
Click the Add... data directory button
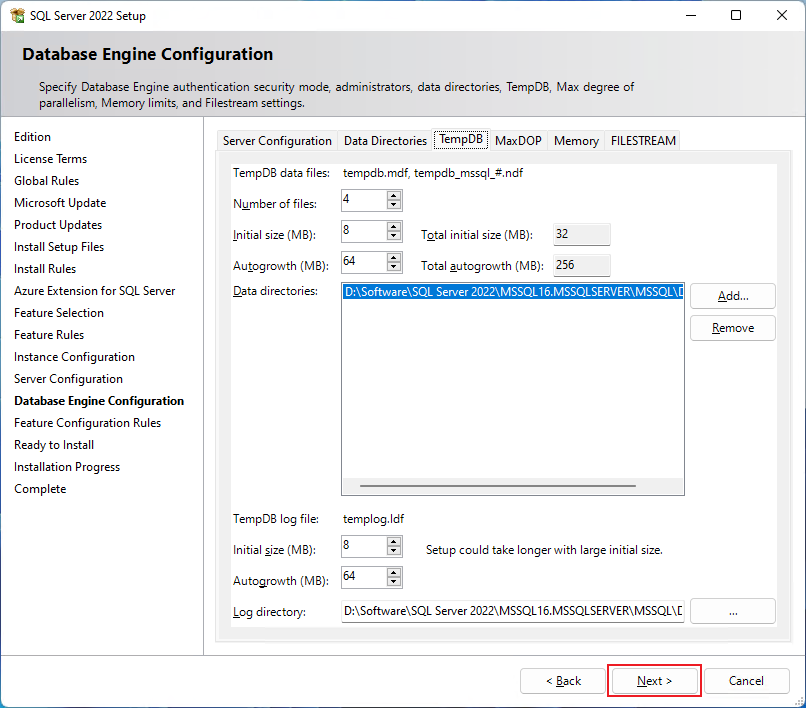pos(732,296)
